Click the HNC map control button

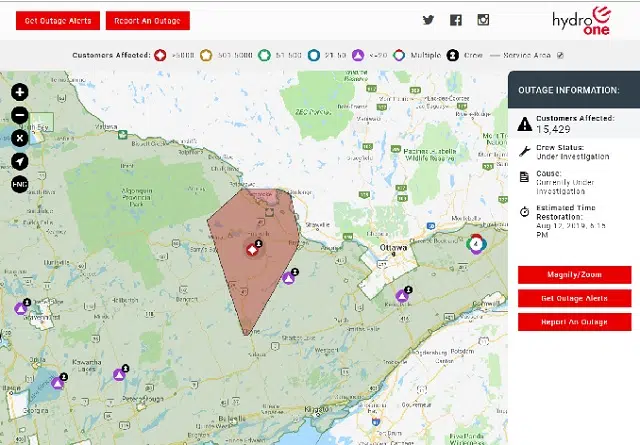[x=20, y=185]
